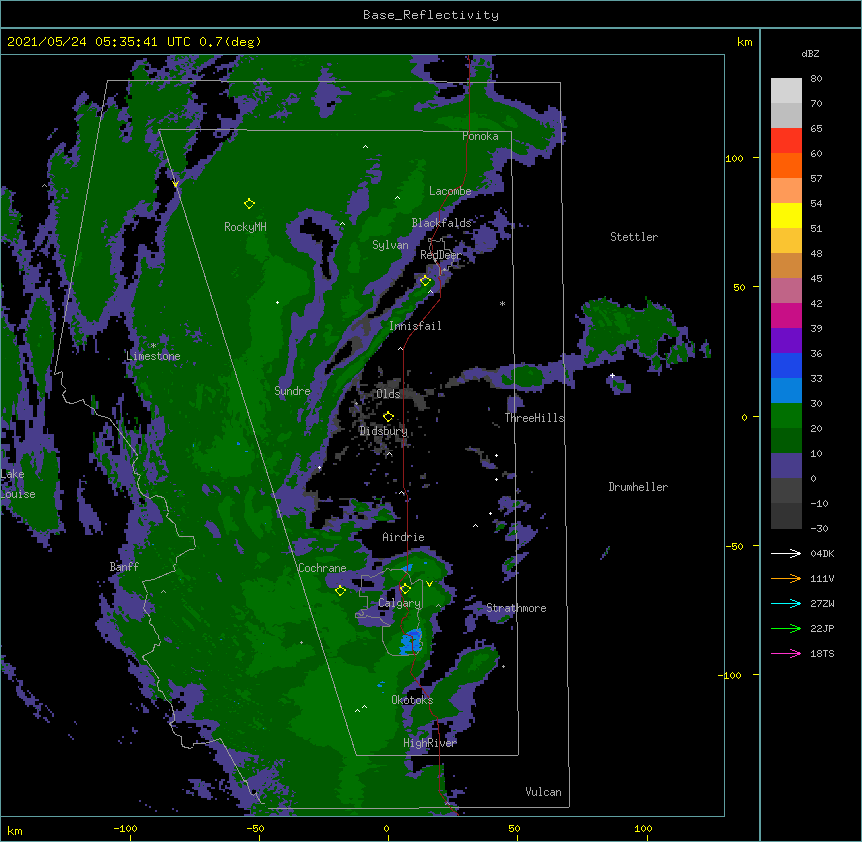
Task: Click the cyan 27ZW arrow legend icon
Action: pos(786,603)
